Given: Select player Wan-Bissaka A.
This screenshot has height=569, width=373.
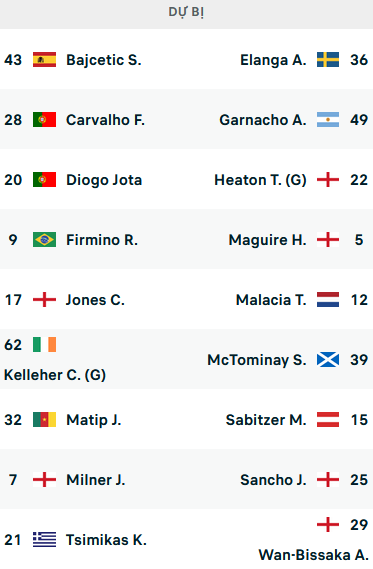Looking at the screenshot, I should [313, 555].
